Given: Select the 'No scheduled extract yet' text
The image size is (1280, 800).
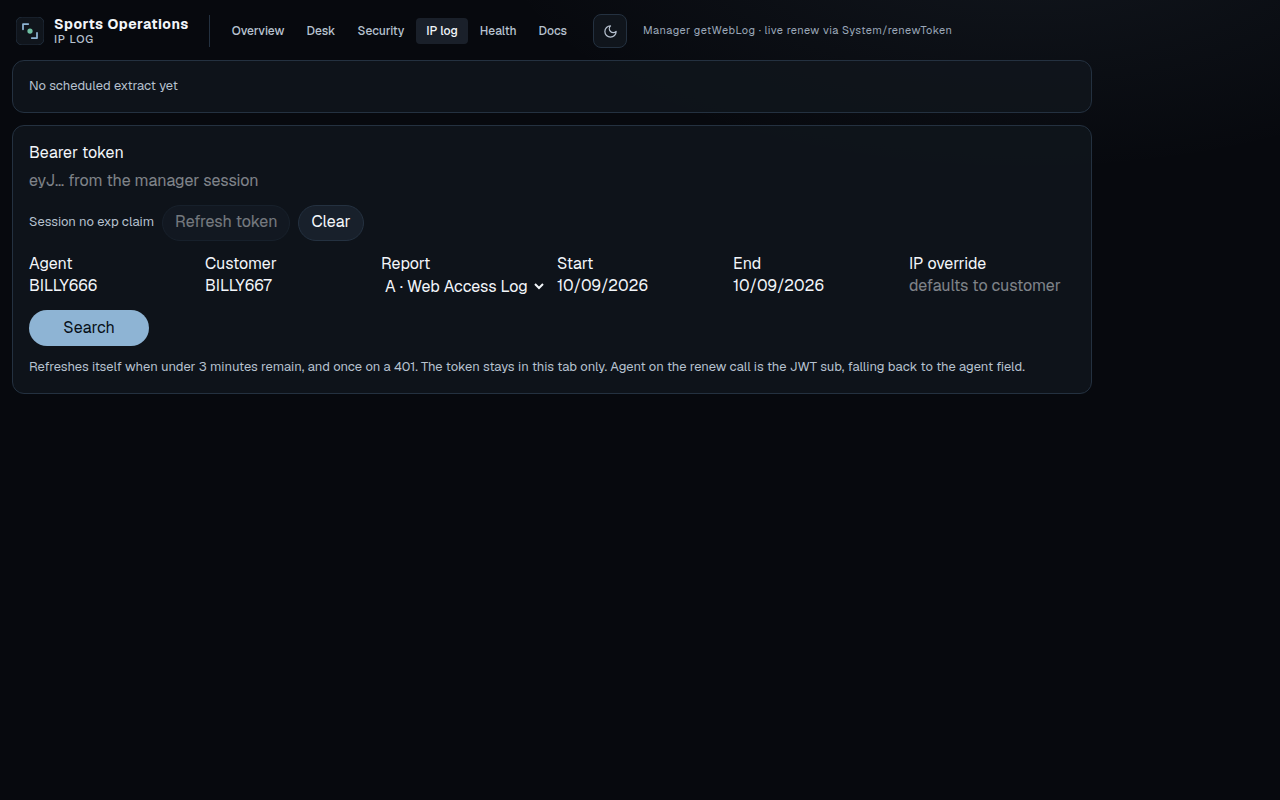Looking at the screenshot, I should [x=103, y=86].
